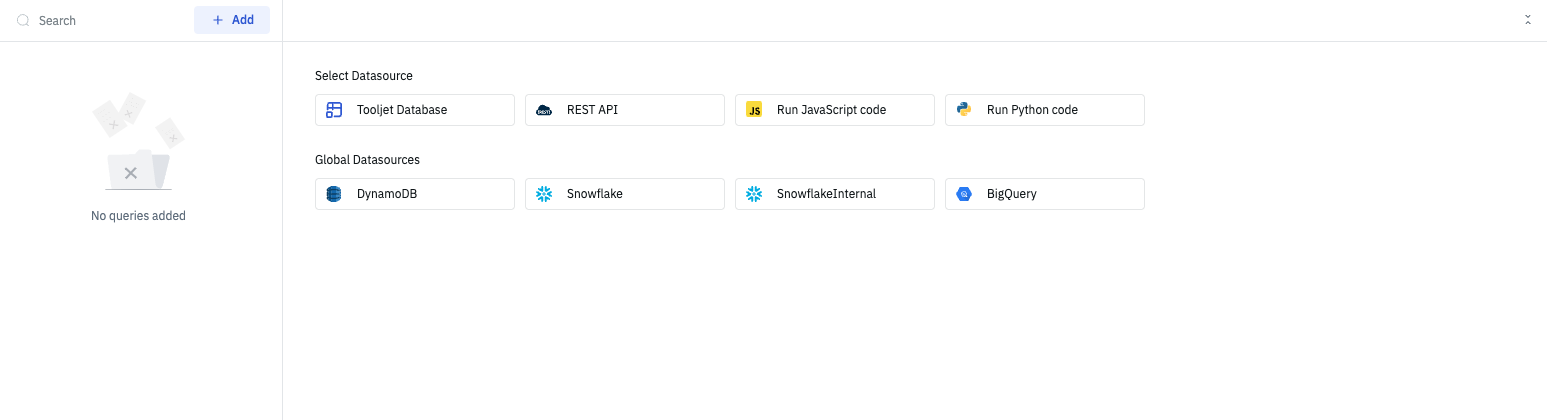This screenshot has width=1547, height=420.
Task: Click the SnowflakeInternal snowflake icon
Action: pos(754,194)
